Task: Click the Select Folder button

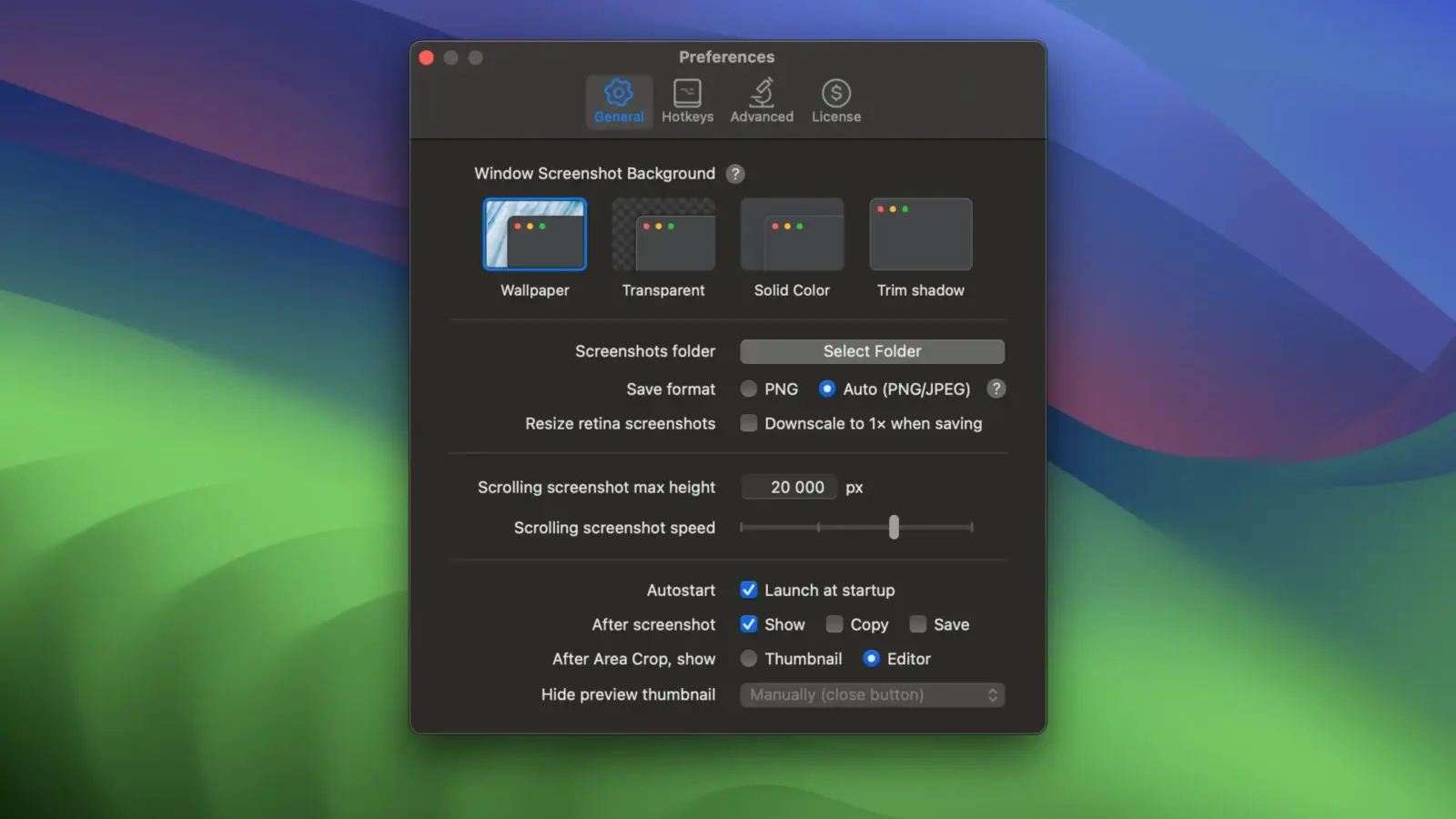Action: pyautogui.click(x=872, y=351)
